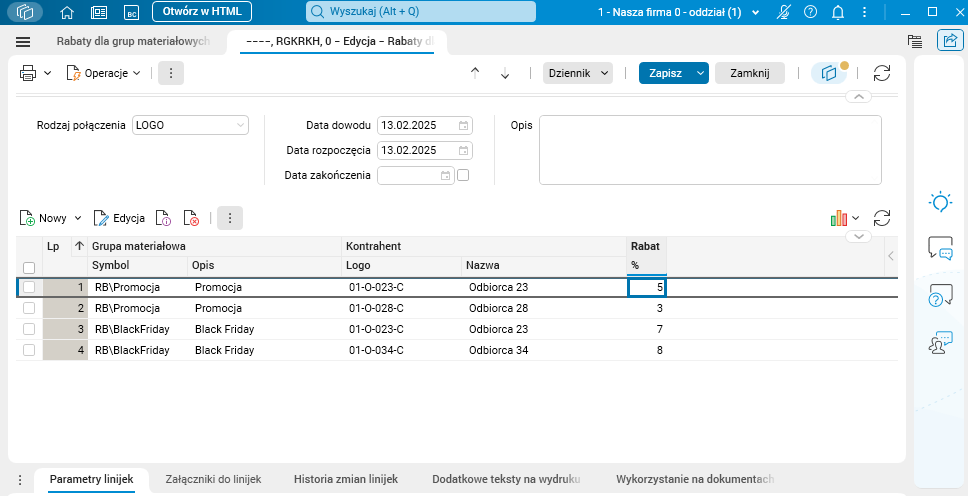Open the bottom panel three-dot menu
Viewport: 968px width, 496px height.
click(x=20, y=479)
